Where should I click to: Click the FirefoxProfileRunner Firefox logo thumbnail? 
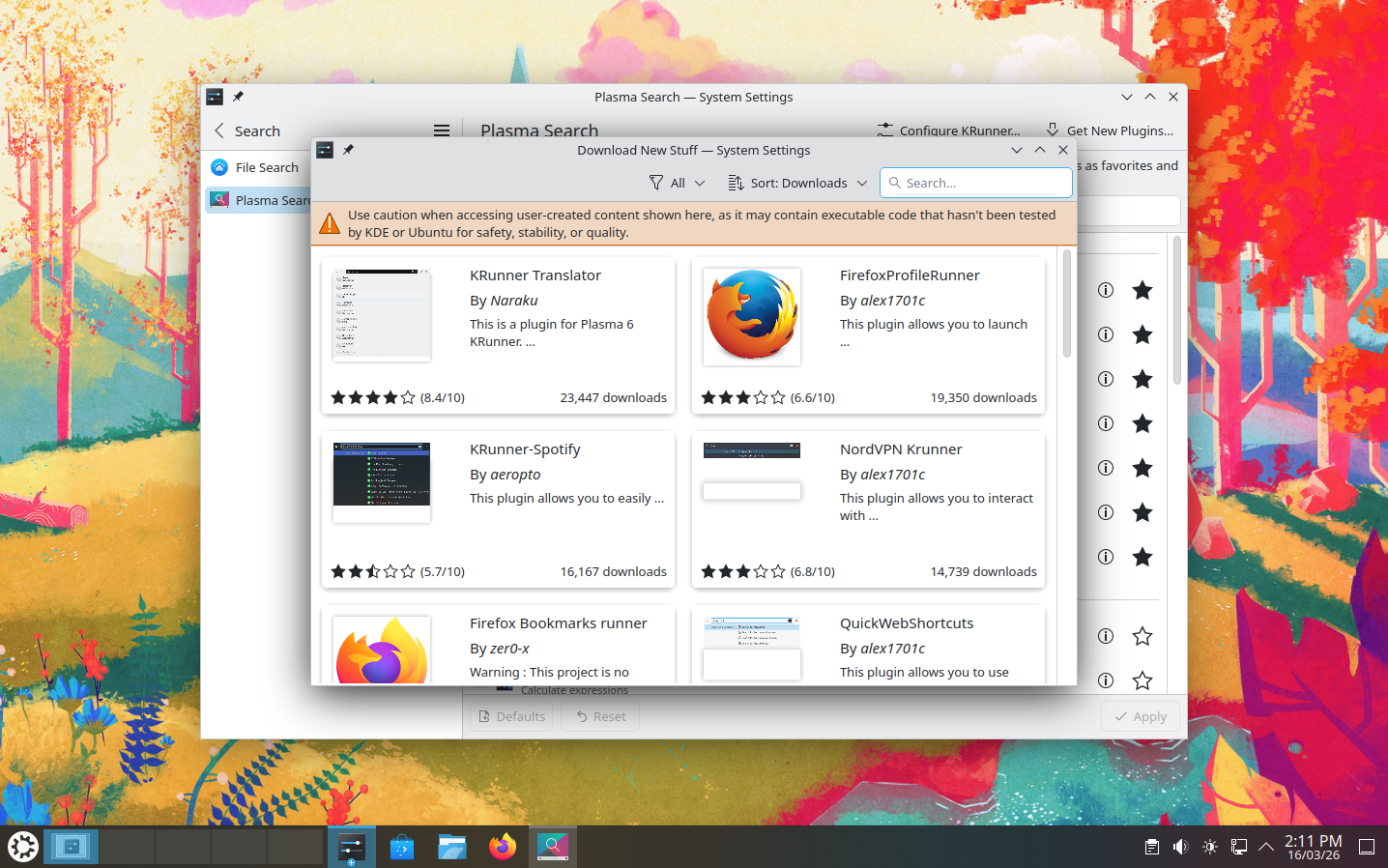(x=752, y=316)
